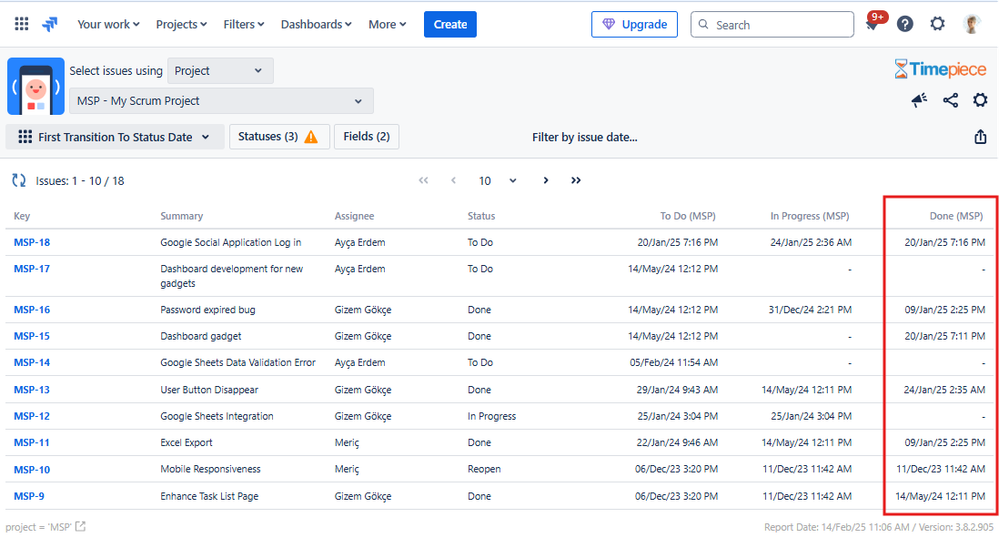Screen dimensions: 999x540
Task: Click summary Google Social Application Log in
Action: [231, 242]
